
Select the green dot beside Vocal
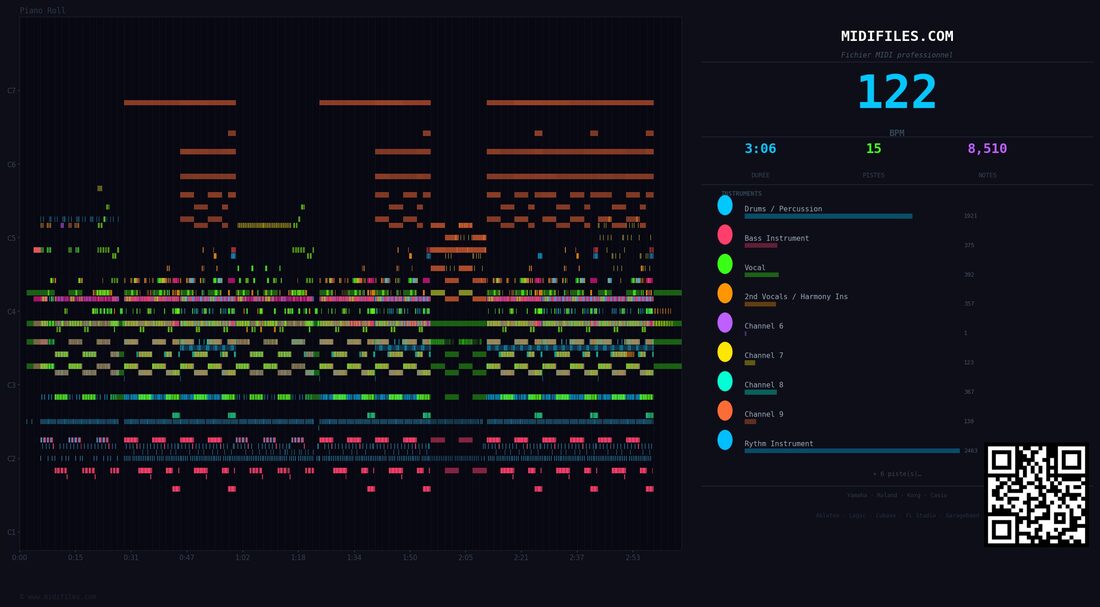[725, 264]
